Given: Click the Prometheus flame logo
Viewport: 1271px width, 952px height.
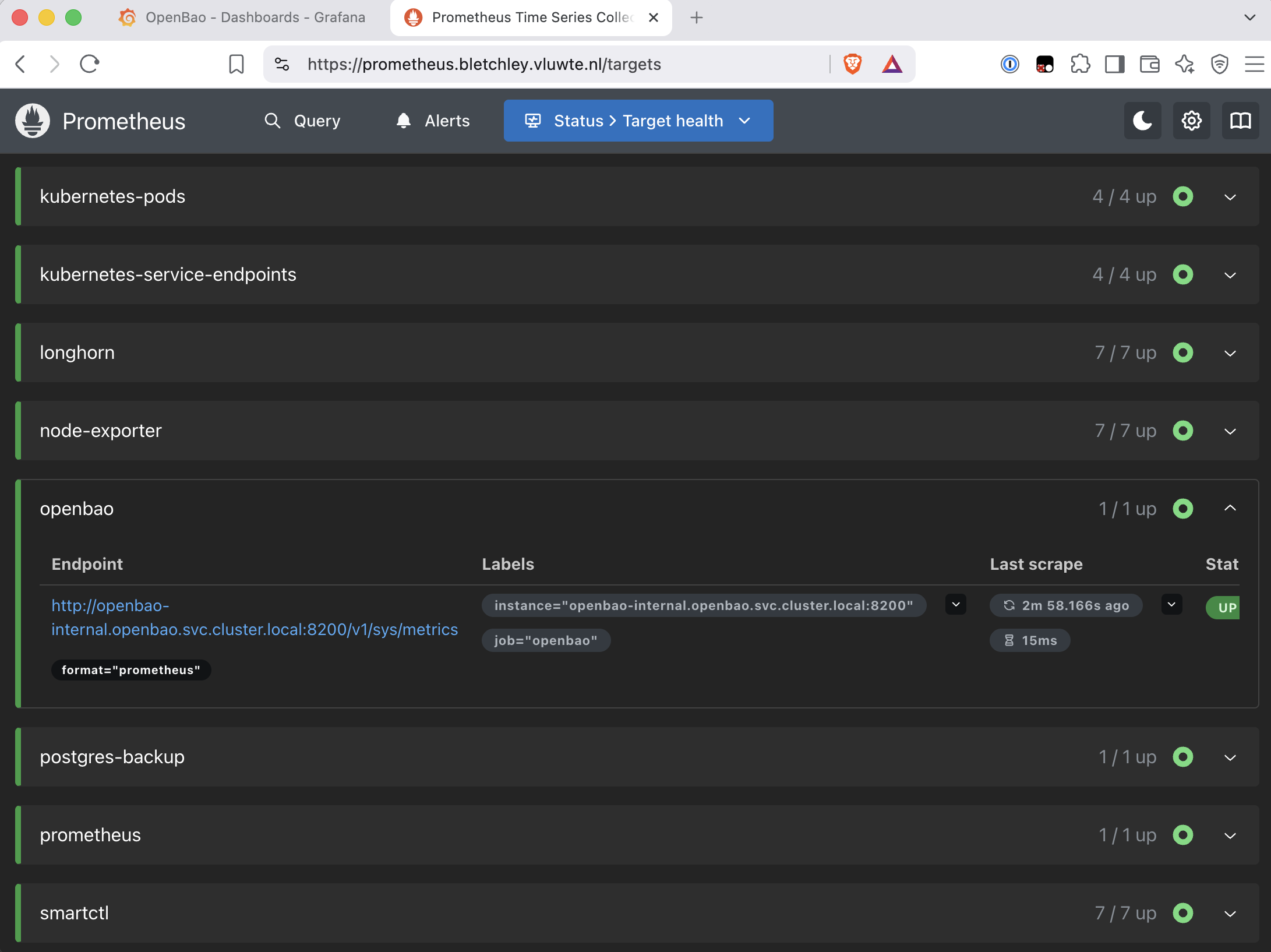Looking at the screenshot, I should pos(33,121).
